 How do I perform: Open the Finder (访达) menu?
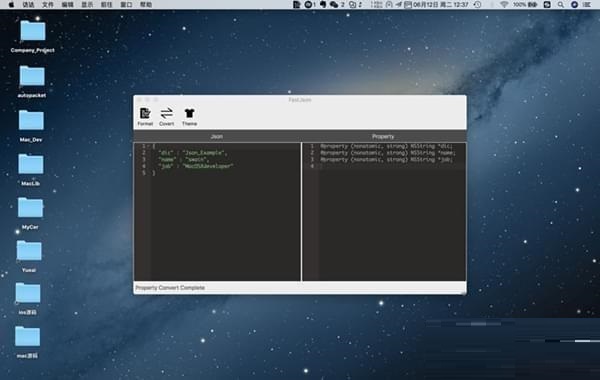(x=28, y=5)
